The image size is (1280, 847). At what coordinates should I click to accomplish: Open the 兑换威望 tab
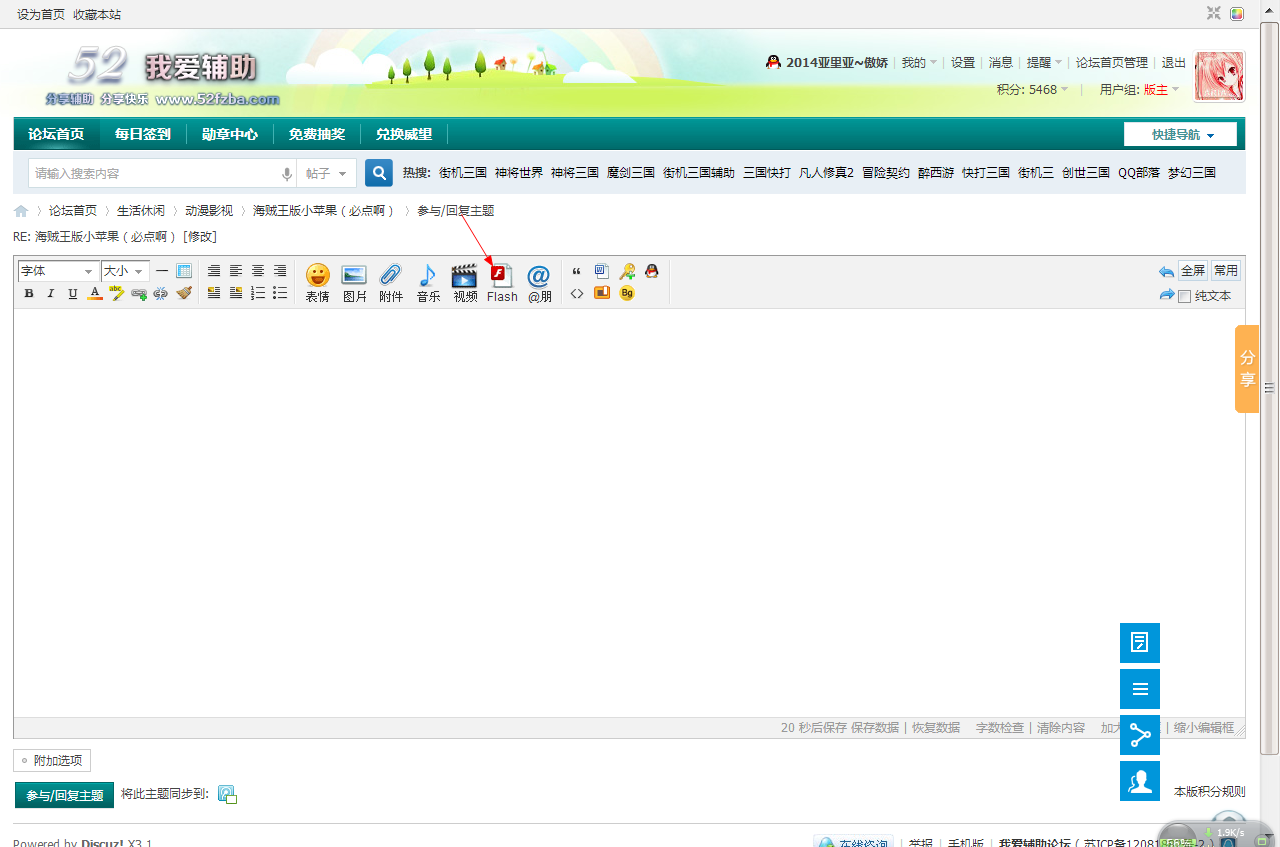coord(403,134)
